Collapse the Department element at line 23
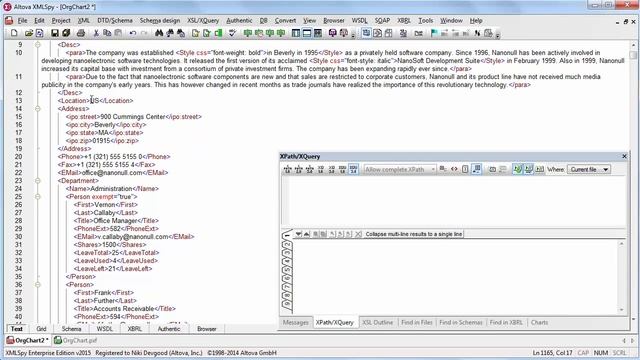640x360 pixels. [x=38, y=180]
